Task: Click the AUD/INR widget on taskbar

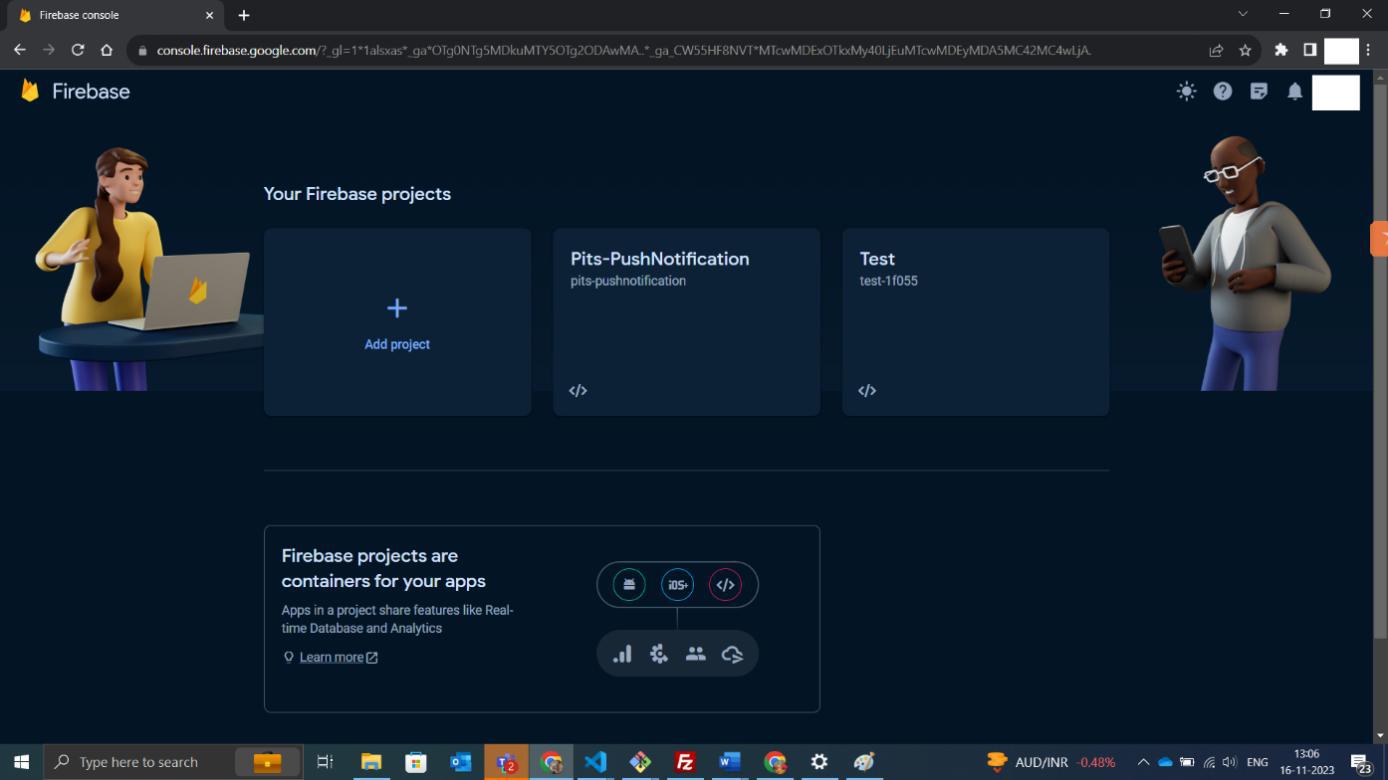Action: tap(1050, 762)
